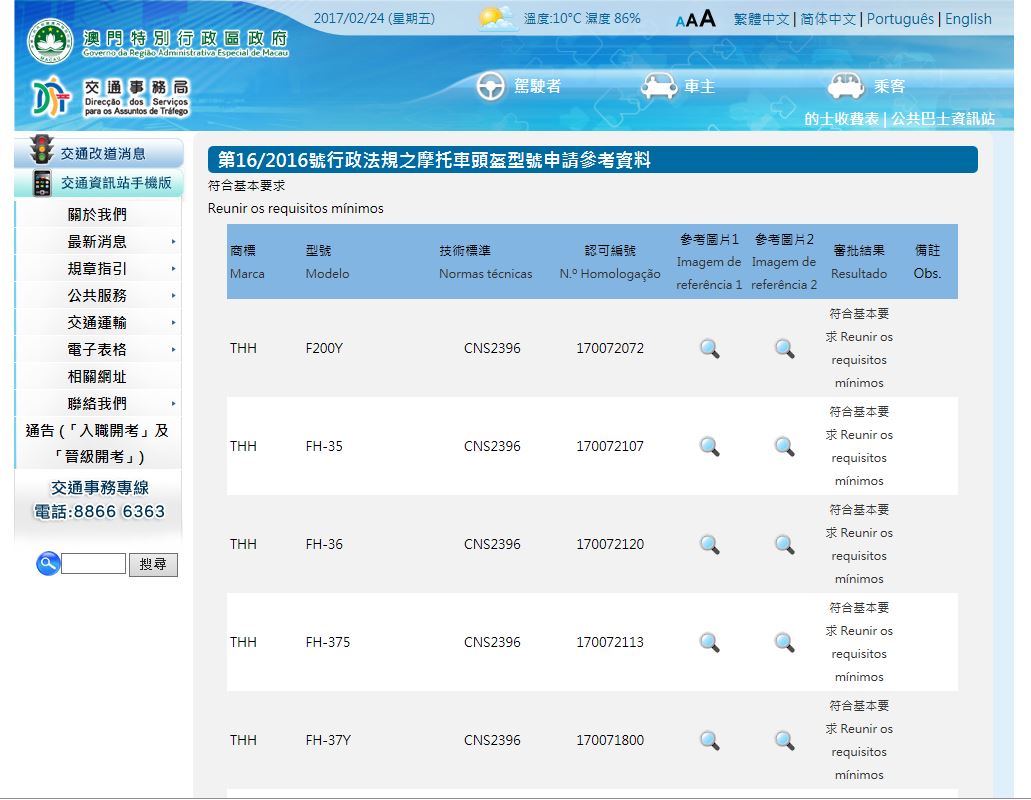
Task: Switch language to English
Action: 968,19
